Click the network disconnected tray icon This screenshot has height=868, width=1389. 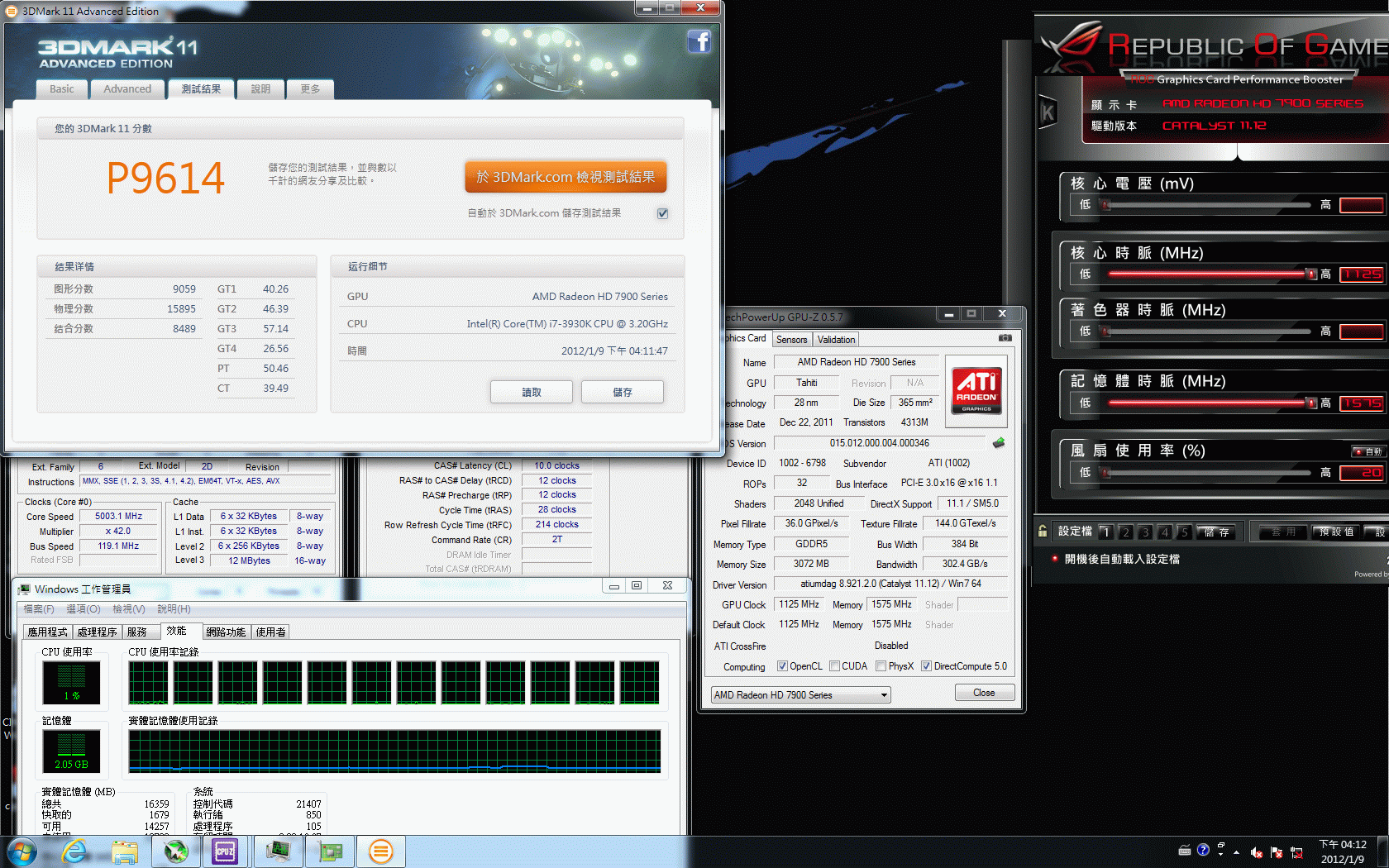1296,852
